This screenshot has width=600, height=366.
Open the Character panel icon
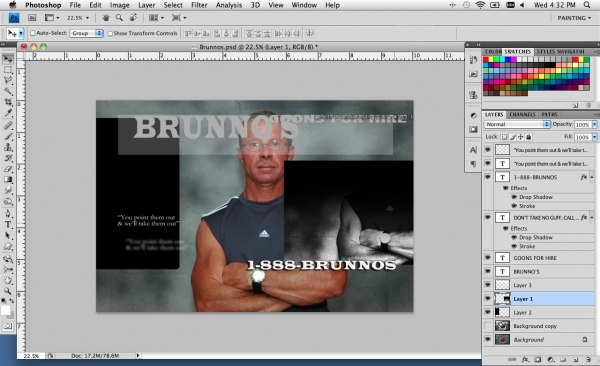(473, 150)
